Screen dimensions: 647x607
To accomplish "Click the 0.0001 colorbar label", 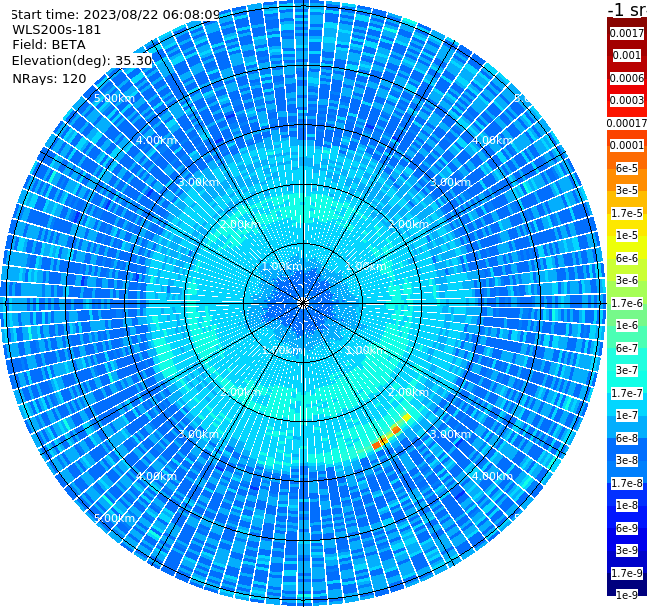I will point(626,145).
